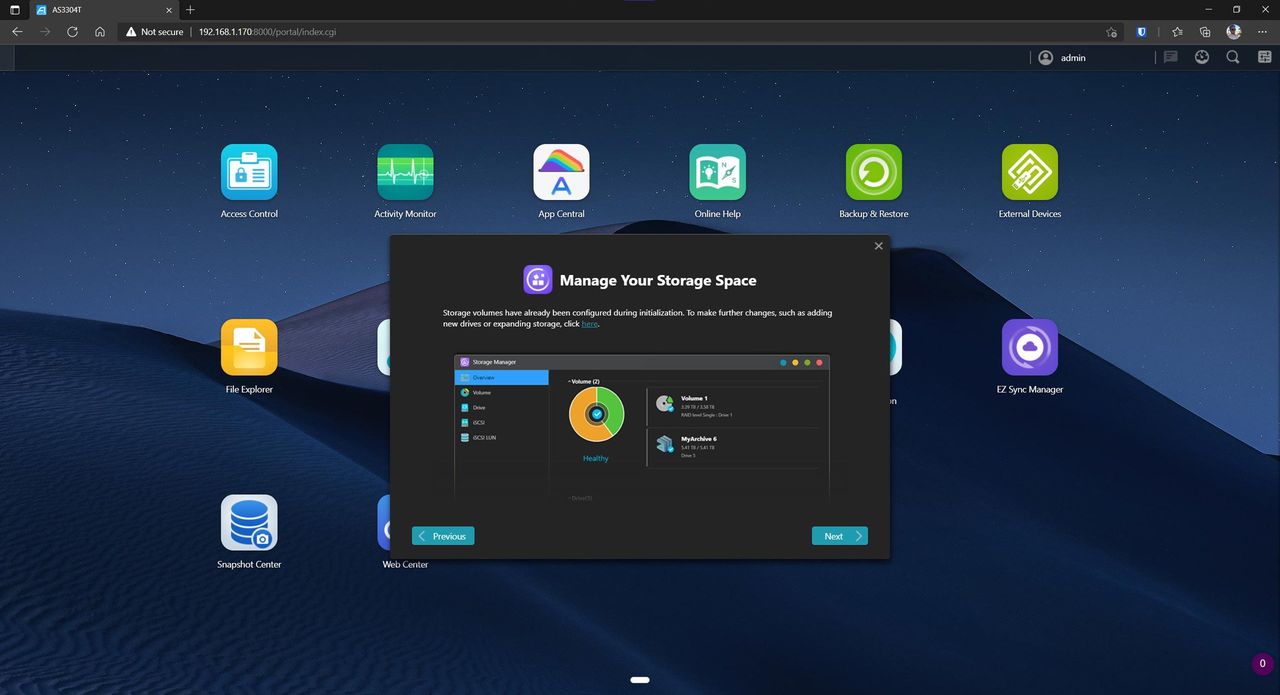This screenshot has height=695, width=1280.
Task: Click the Storage Manager icon in dialog title
Action: tap(538, 280)
